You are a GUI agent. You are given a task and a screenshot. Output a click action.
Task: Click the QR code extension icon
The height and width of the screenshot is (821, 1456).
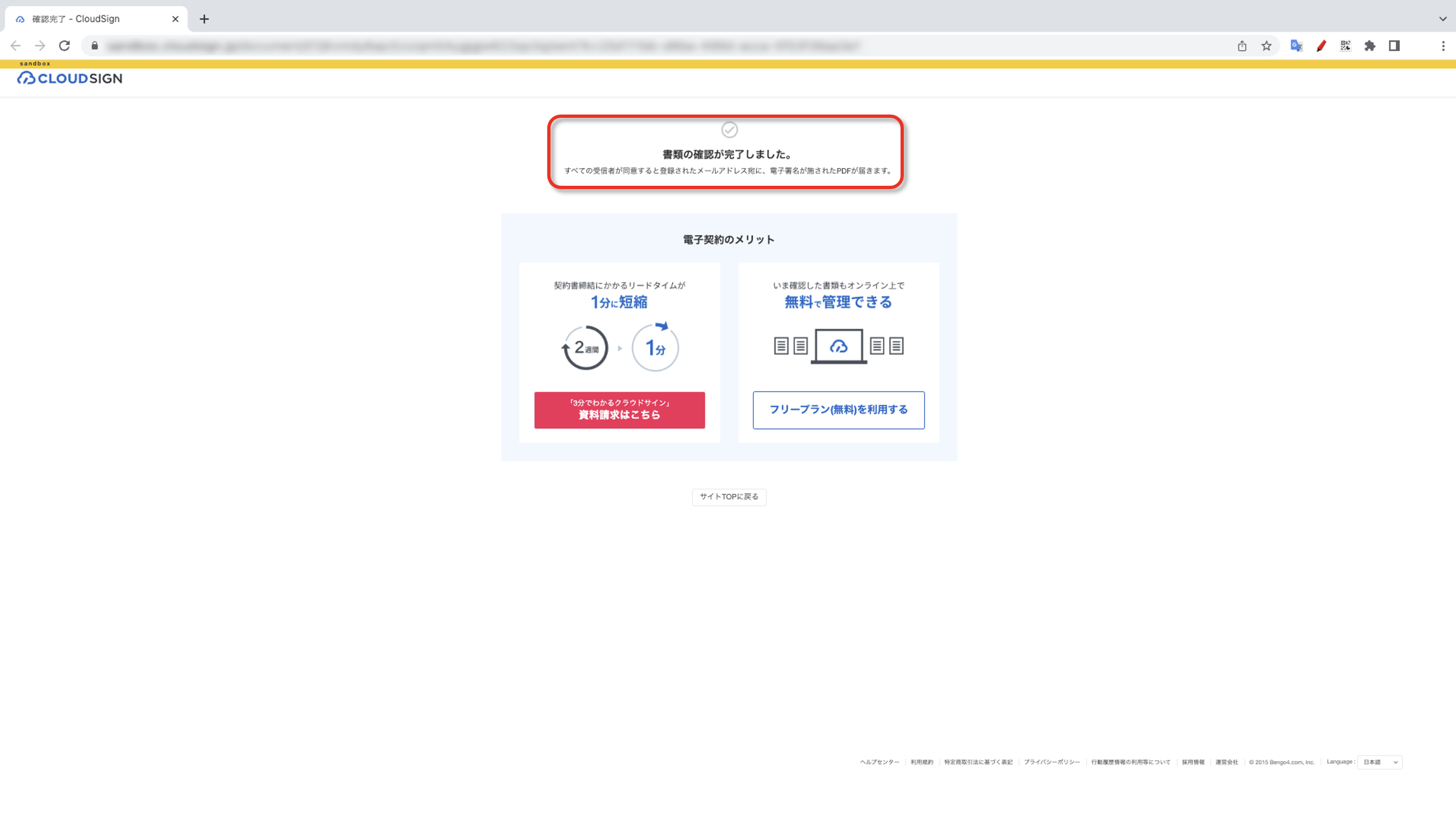point(1345,46)
